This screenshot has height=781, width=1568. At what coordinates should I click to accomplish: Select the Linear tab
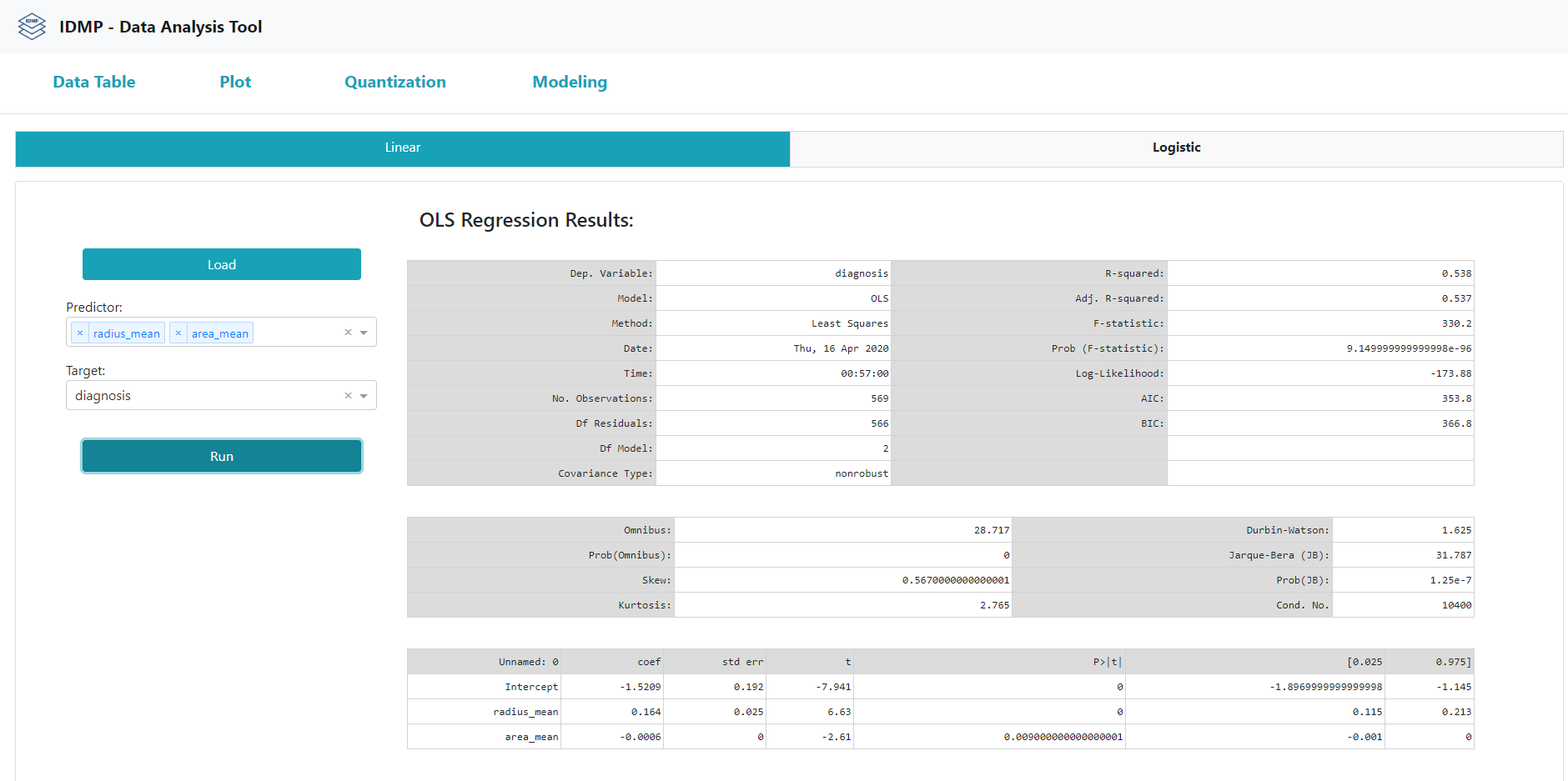[402, 148]
